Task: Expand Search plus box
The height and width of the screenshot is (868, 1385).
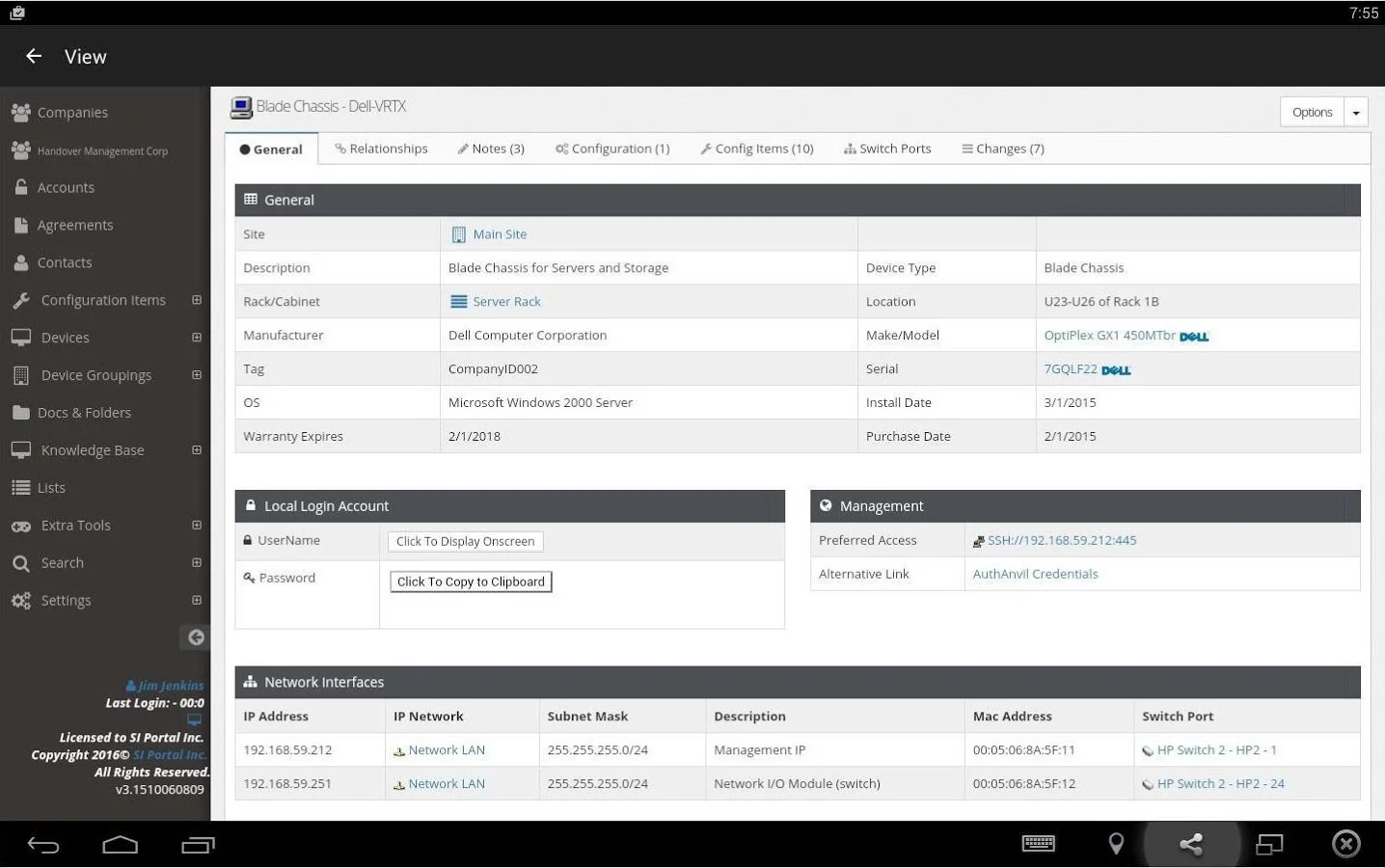Action: (x=197, y=562)
